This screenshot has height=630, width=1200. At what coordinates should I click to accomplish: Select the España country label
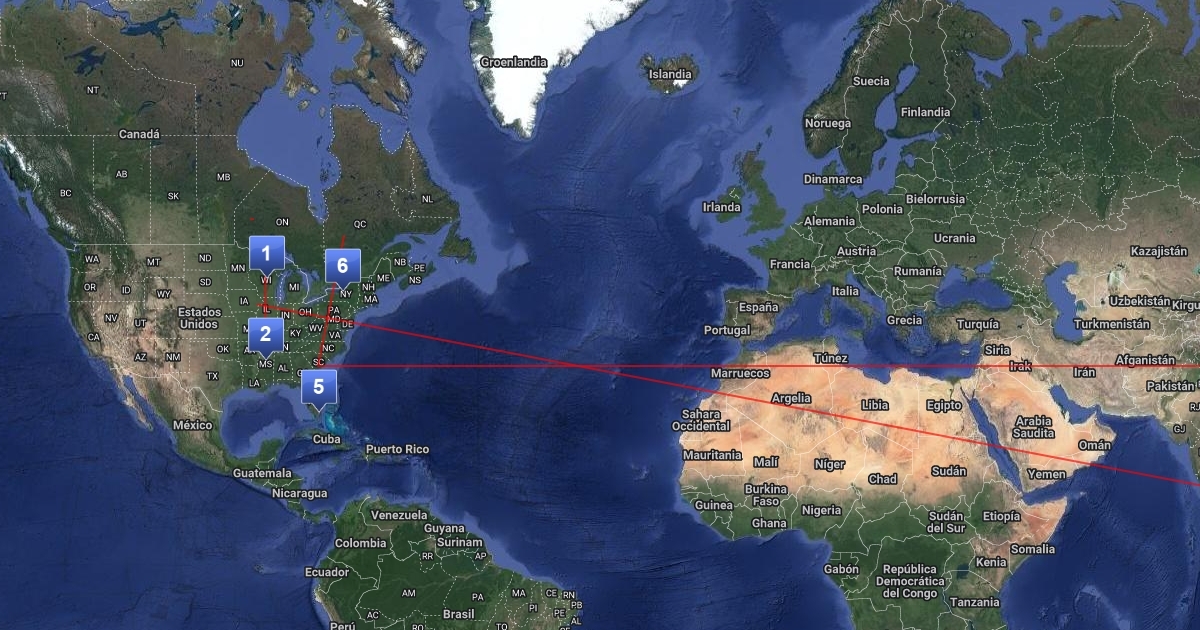click(758, 307)
